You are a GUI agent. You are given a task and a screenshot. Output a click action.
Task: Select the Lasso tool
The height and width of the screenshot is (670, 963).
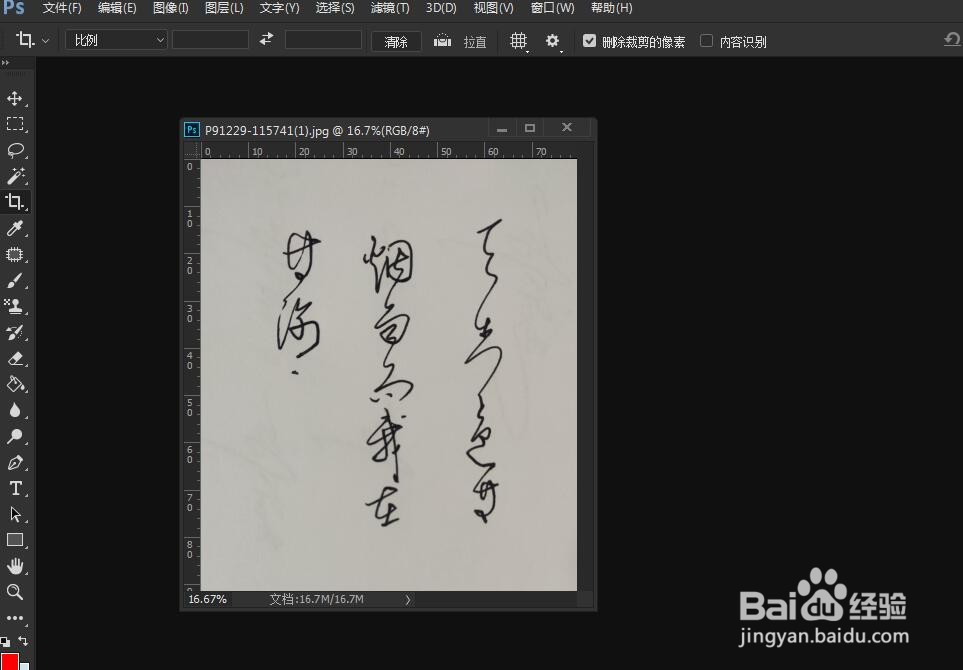(x=15, y=150)
